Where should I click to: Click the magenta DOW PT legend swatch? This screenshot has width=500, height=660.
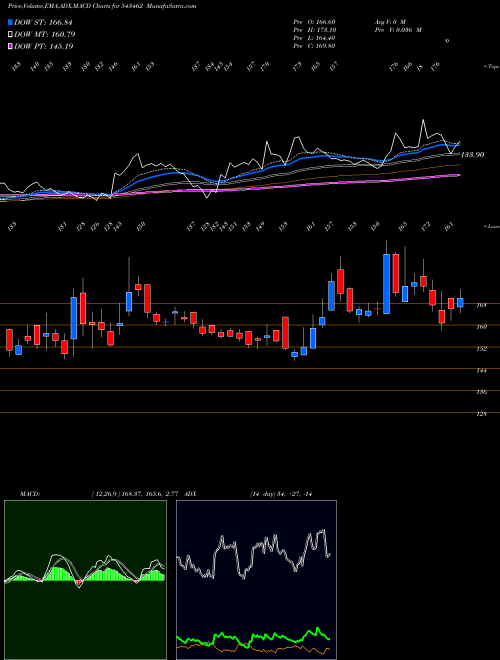(x=10, y=46)
